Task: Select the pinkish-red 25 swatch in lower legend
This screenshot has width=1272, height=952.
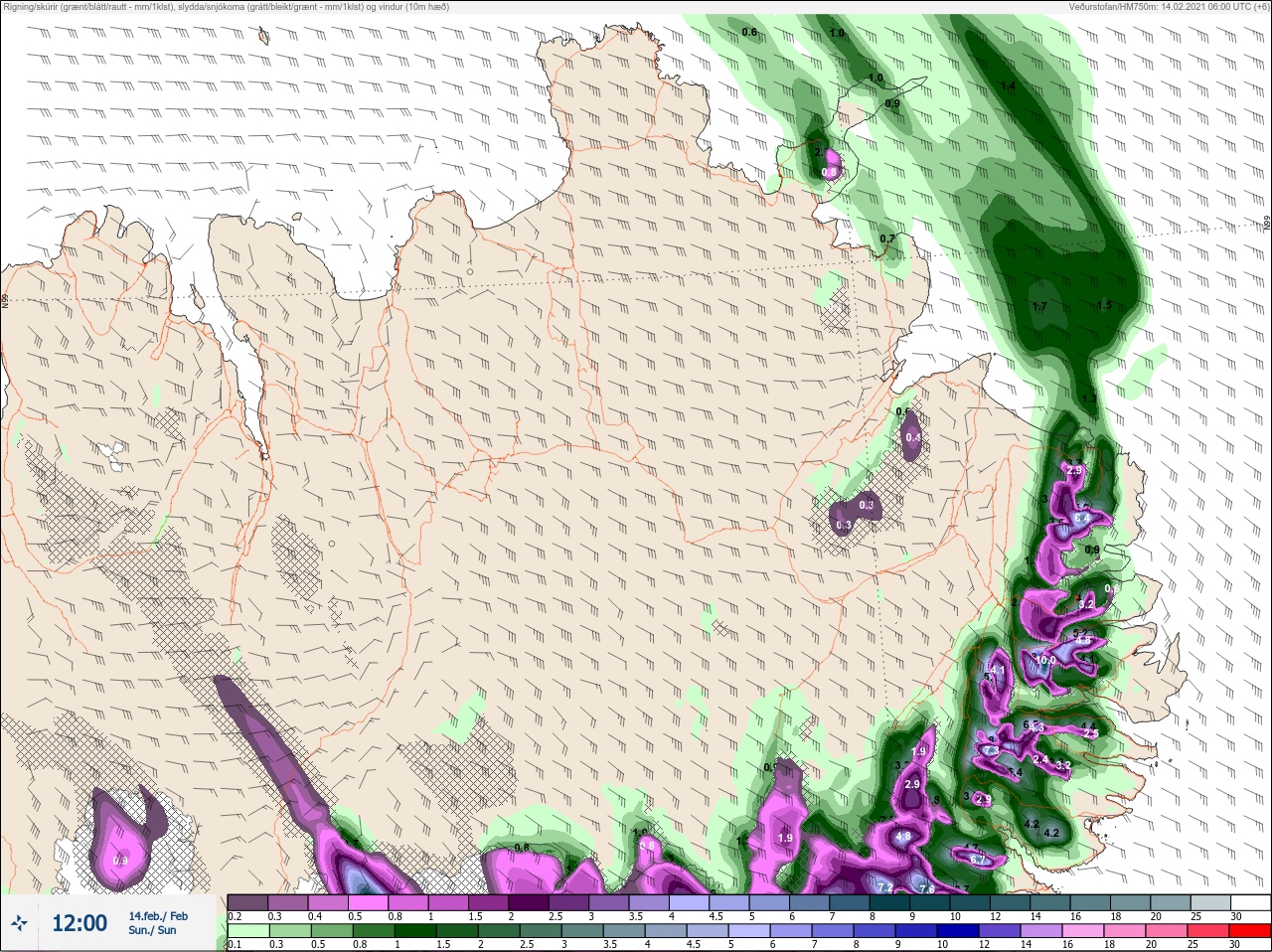Action: (1209, 931)
